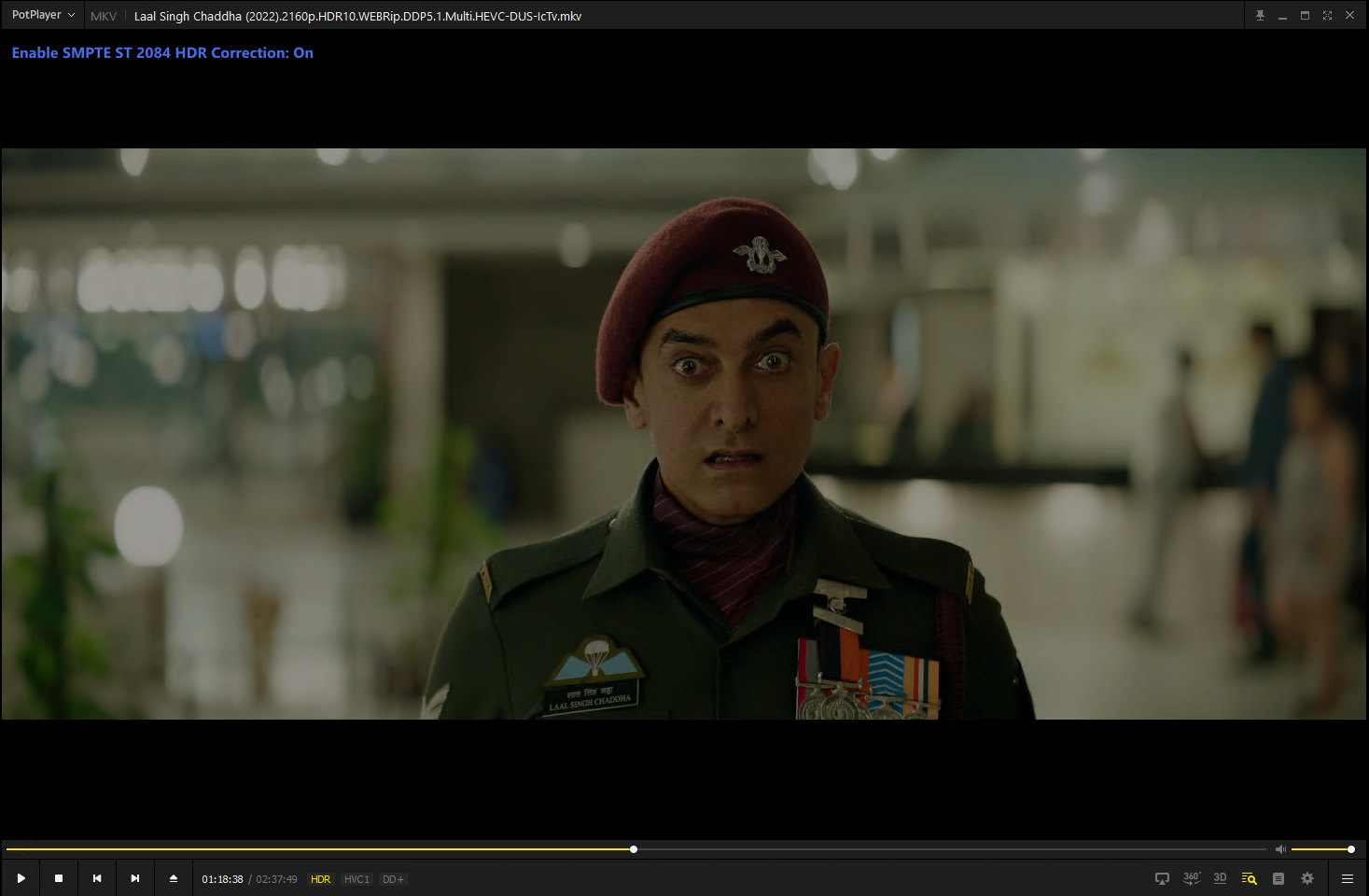This screenshot has width=1369, height=896.
Task: Minimize the PotPlayer window
Action: [1282, 15]
